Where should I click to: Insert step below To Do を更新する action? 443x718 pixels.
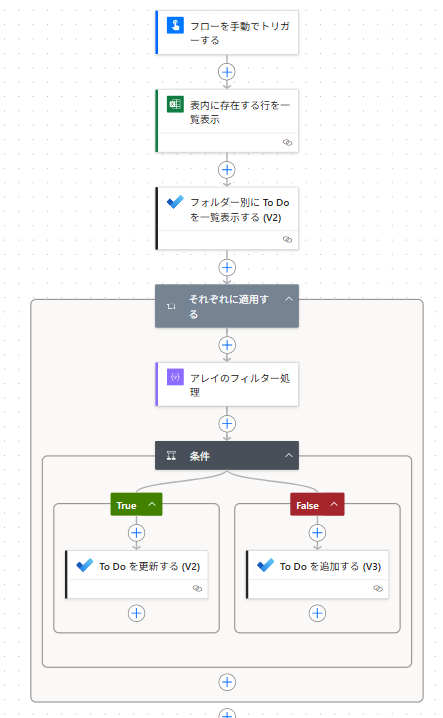137,613
